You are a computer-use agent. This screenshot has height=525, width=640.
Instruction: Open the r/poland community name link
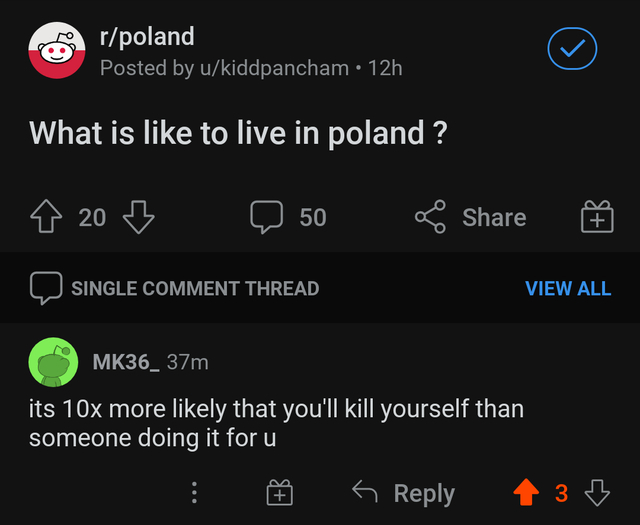147,37
